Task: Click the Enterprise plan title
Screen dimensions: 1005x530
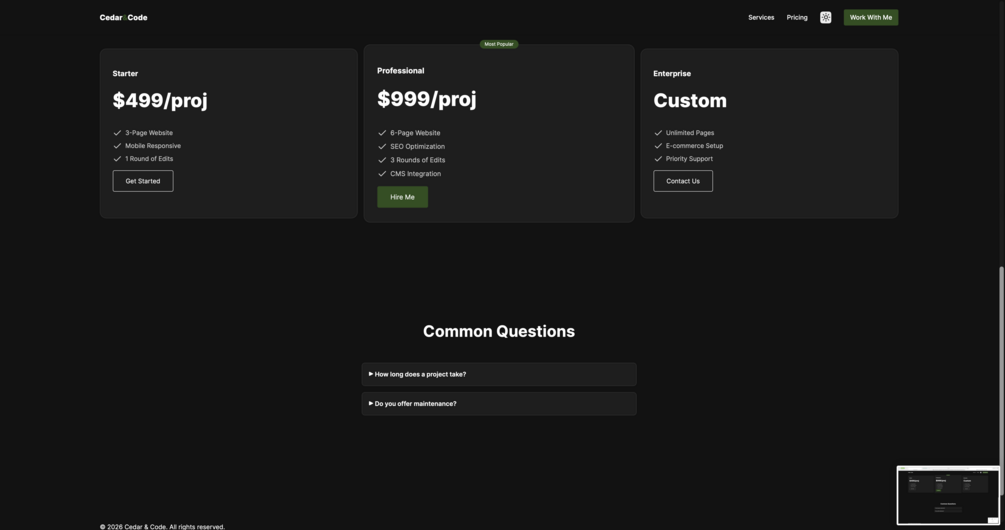Action: 672,74
